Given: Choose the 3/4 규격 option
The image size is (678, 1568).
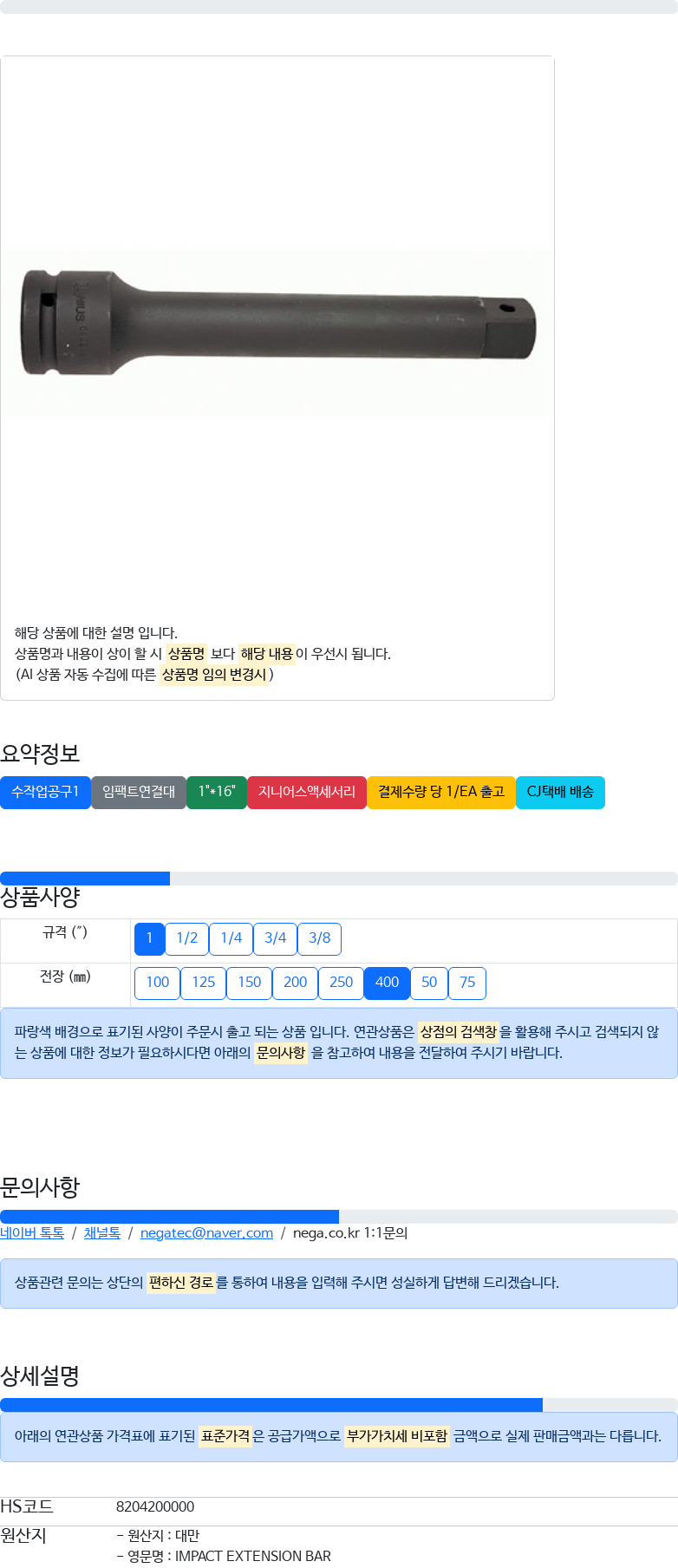Looking at the screenshot, I should 275,938.
